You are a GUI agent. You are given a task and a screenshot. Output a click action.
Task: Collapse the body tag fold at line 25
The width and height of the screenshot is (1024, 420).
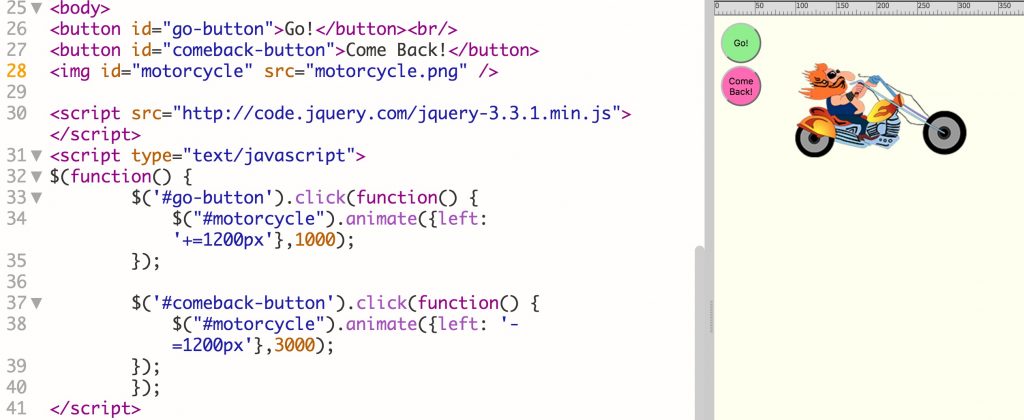point(36,8)
